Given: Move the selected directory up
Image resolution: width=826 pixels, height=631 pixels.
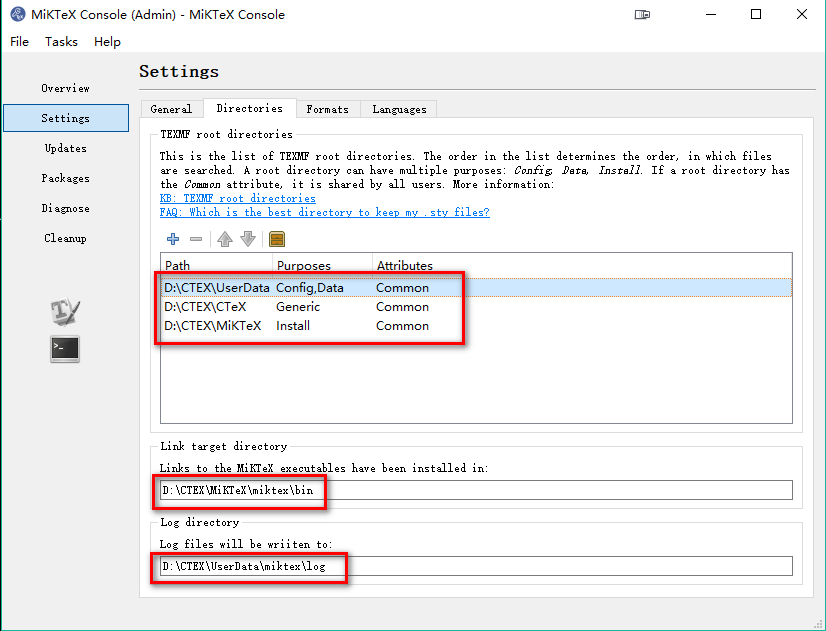Looking at the screenshot, I should click(225, 239).
